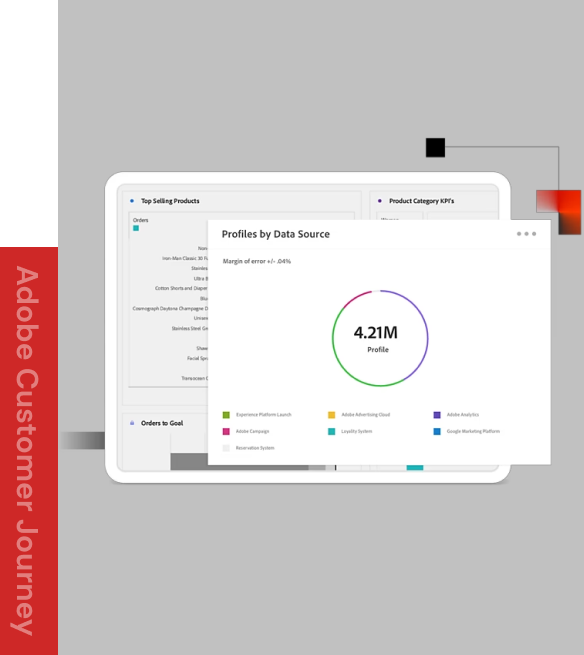The width and height of the screenshot is (584, 655).
Task: Click the Google Marketing Platform blue swatch
Action: click(x=437, y=432)
